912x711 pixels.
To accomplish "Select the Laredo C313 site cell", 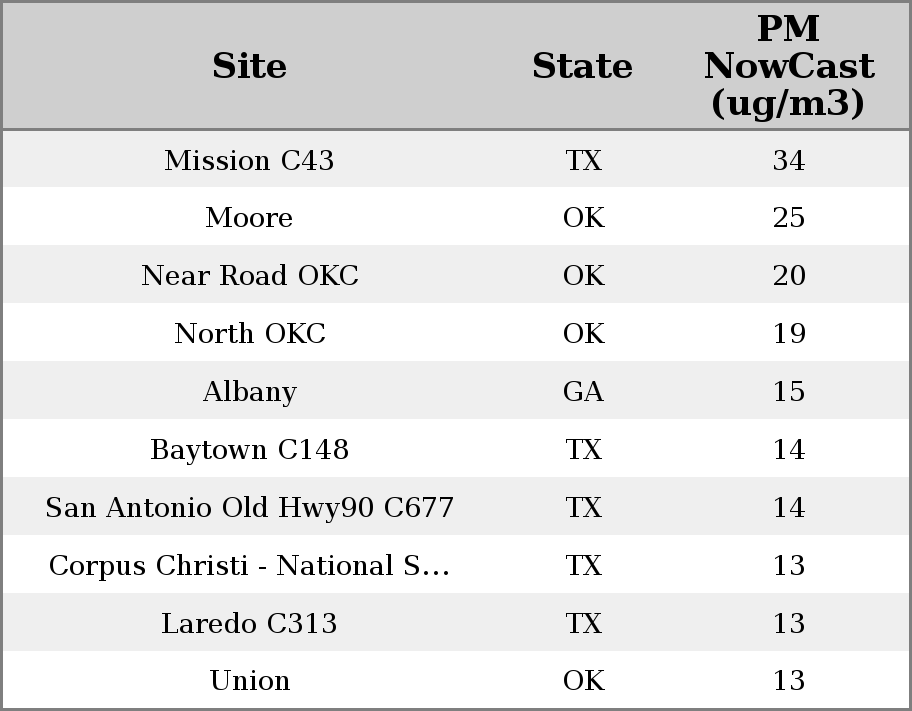I will click(x=249, y=624).
